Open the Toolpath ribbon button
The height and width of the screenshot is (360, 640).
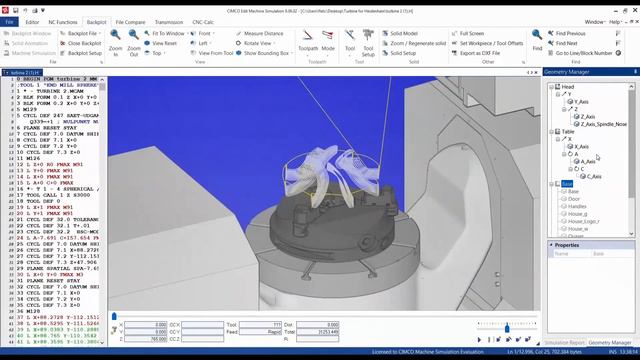point(308,41)
